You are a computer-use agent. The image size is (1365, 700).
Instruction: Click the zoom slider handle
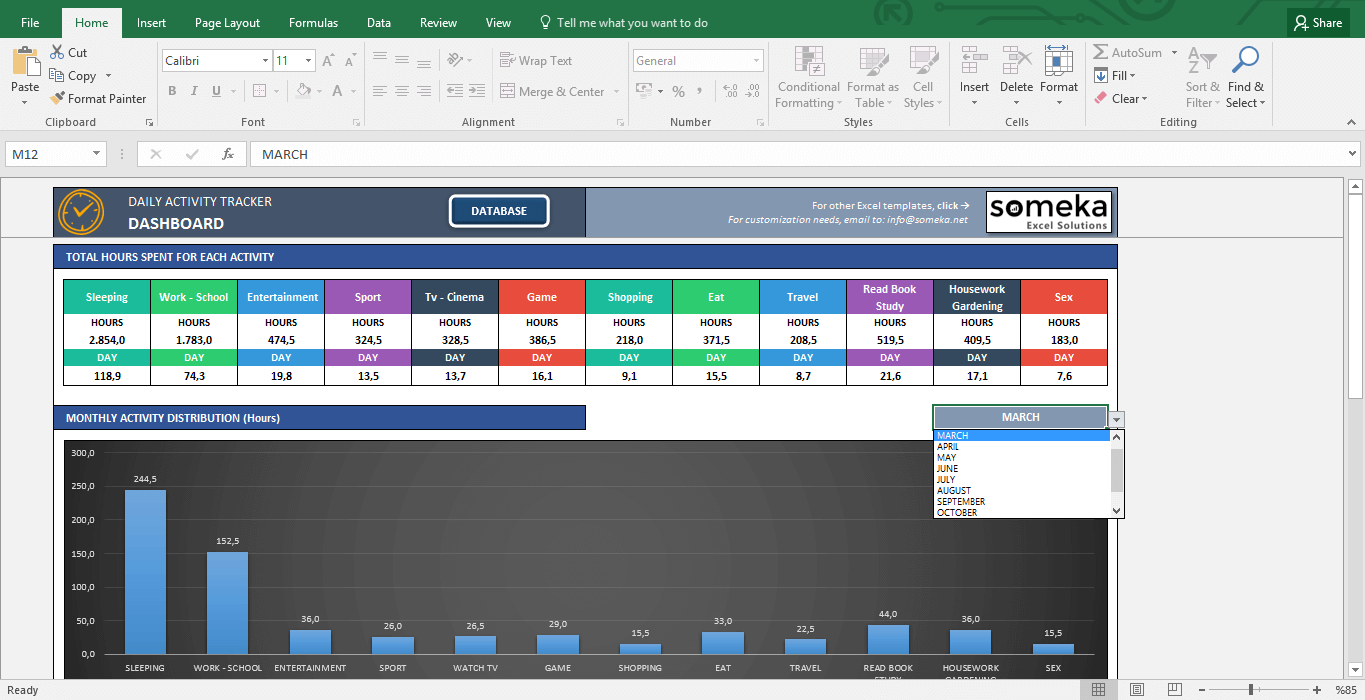click(1251, 690)
